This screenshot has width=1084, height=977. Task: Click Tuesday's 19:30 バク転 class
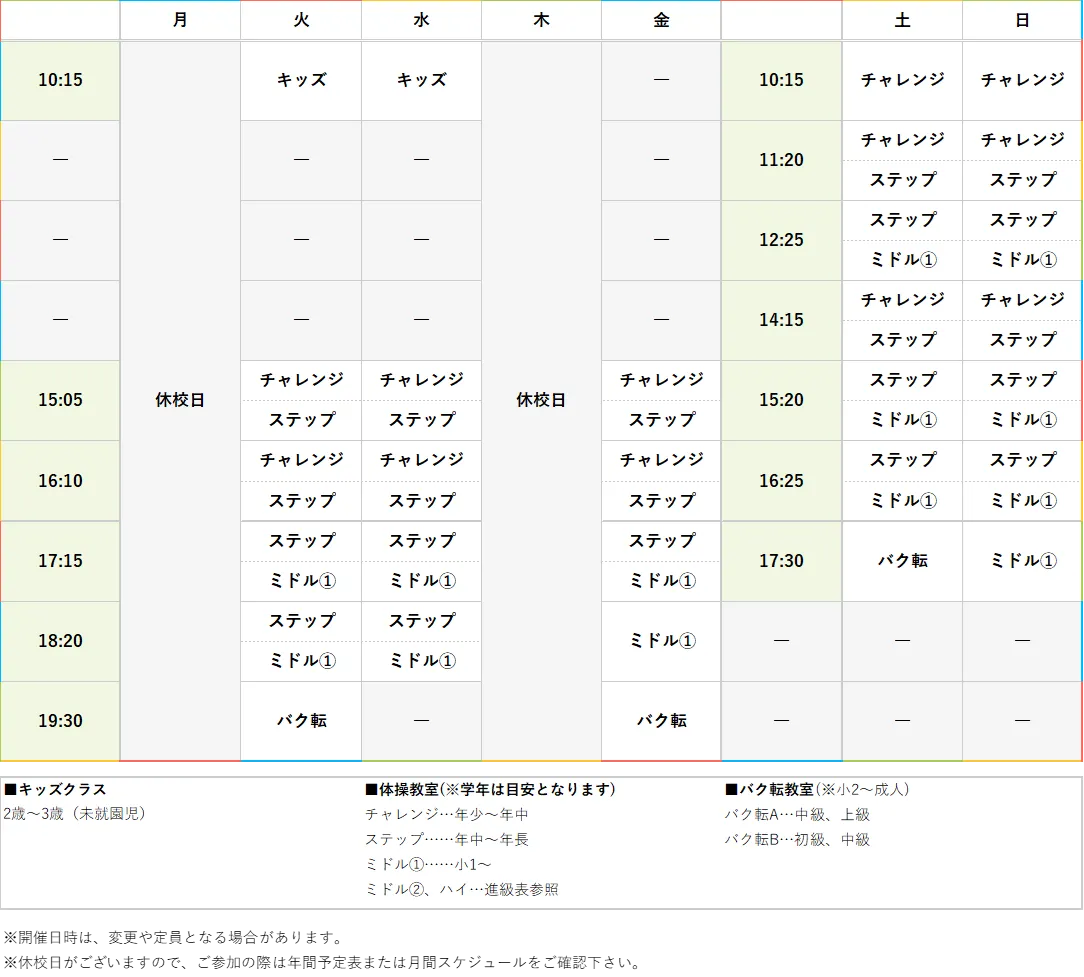point(300,720)
